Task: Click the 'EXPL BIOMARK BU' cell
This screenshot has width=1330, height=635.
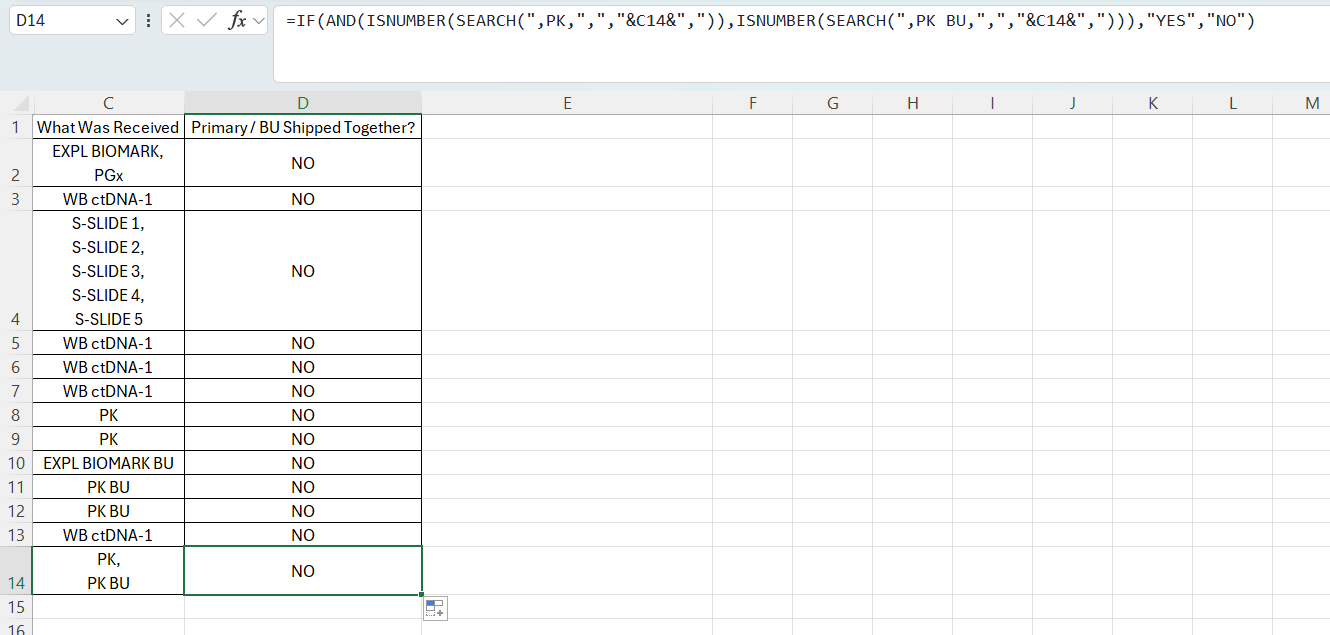Action: point(108,463)
